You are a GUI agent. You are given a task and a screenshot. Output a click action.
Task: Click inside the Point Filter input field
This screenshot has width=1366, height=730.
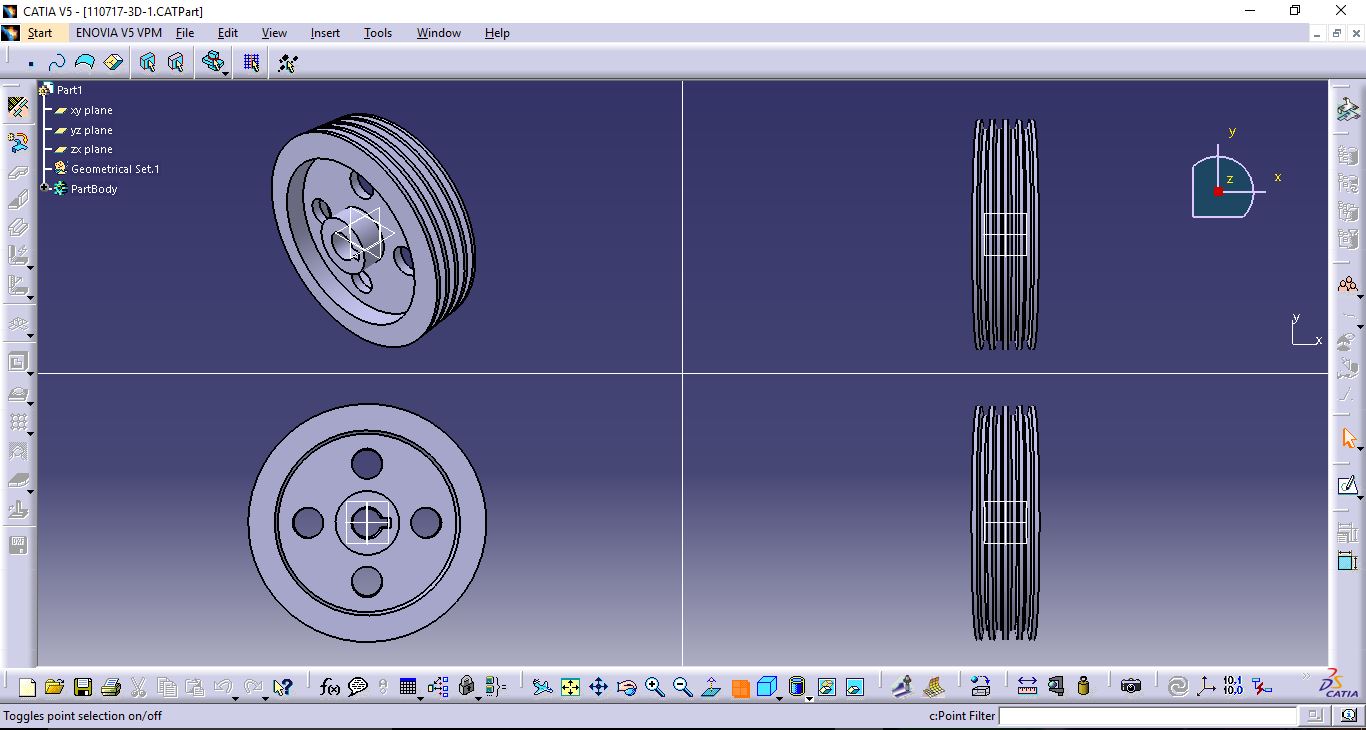1150,716
